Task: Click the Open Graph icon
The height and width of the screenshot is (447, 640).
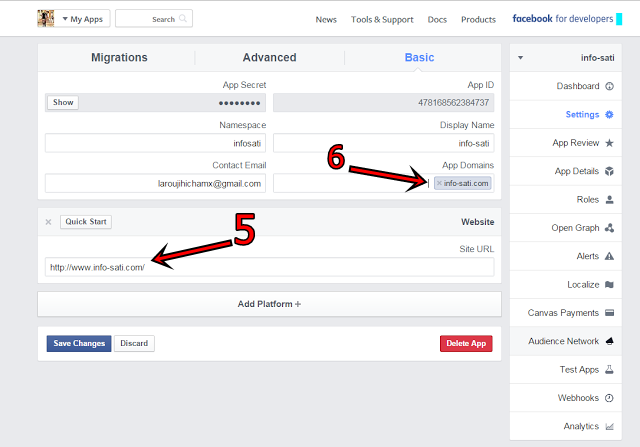Action: (609, 228)
